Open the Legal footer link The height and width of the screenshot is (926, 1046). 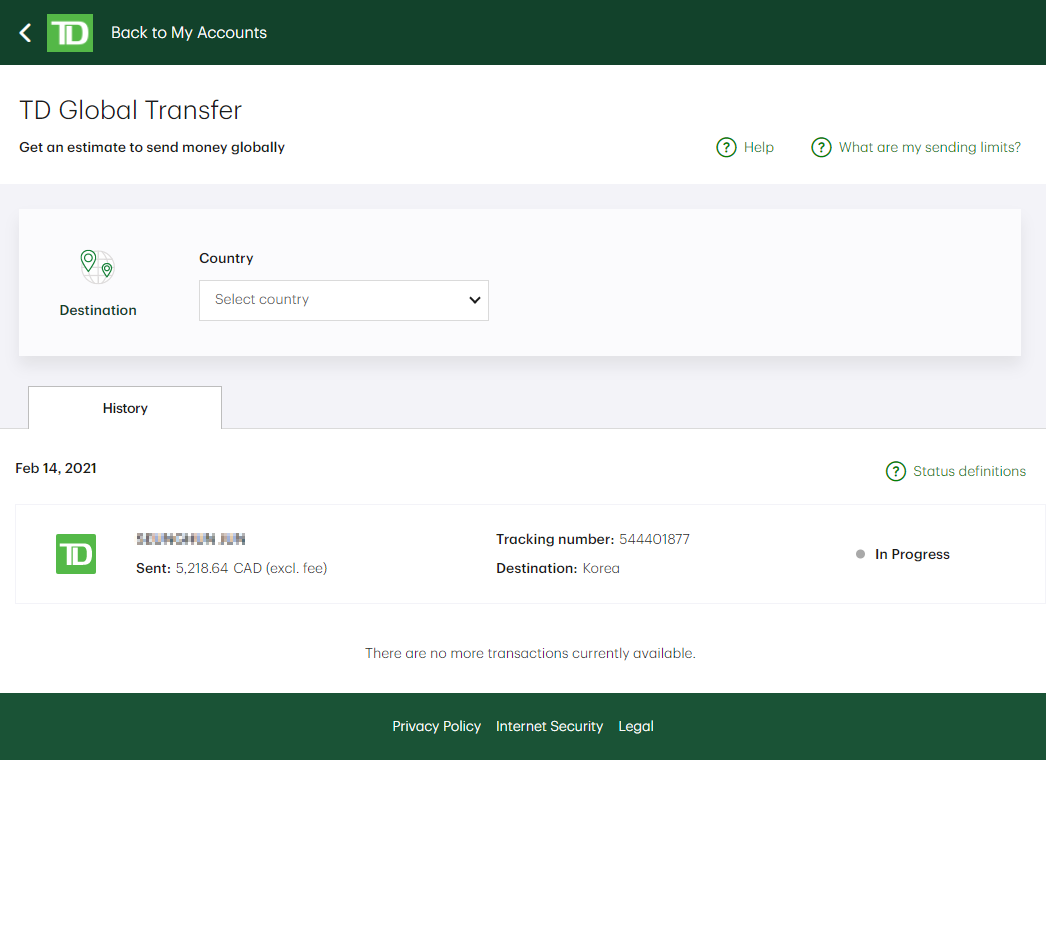pos(636,727)
